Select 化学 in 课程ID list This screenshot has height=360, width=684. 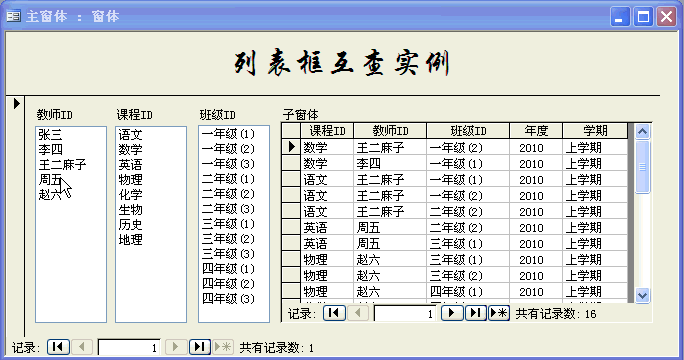click(x=130, y=194)
